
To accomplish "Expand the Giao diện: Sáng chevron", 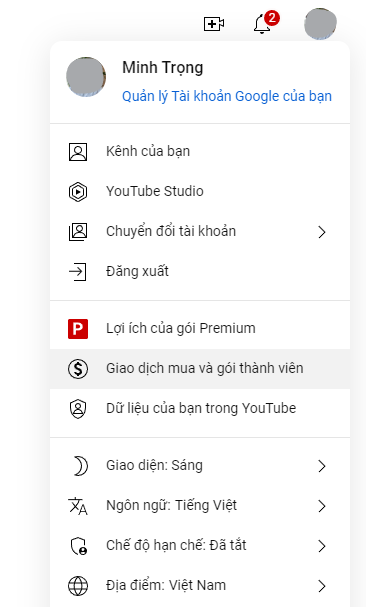I will (322, 466).
